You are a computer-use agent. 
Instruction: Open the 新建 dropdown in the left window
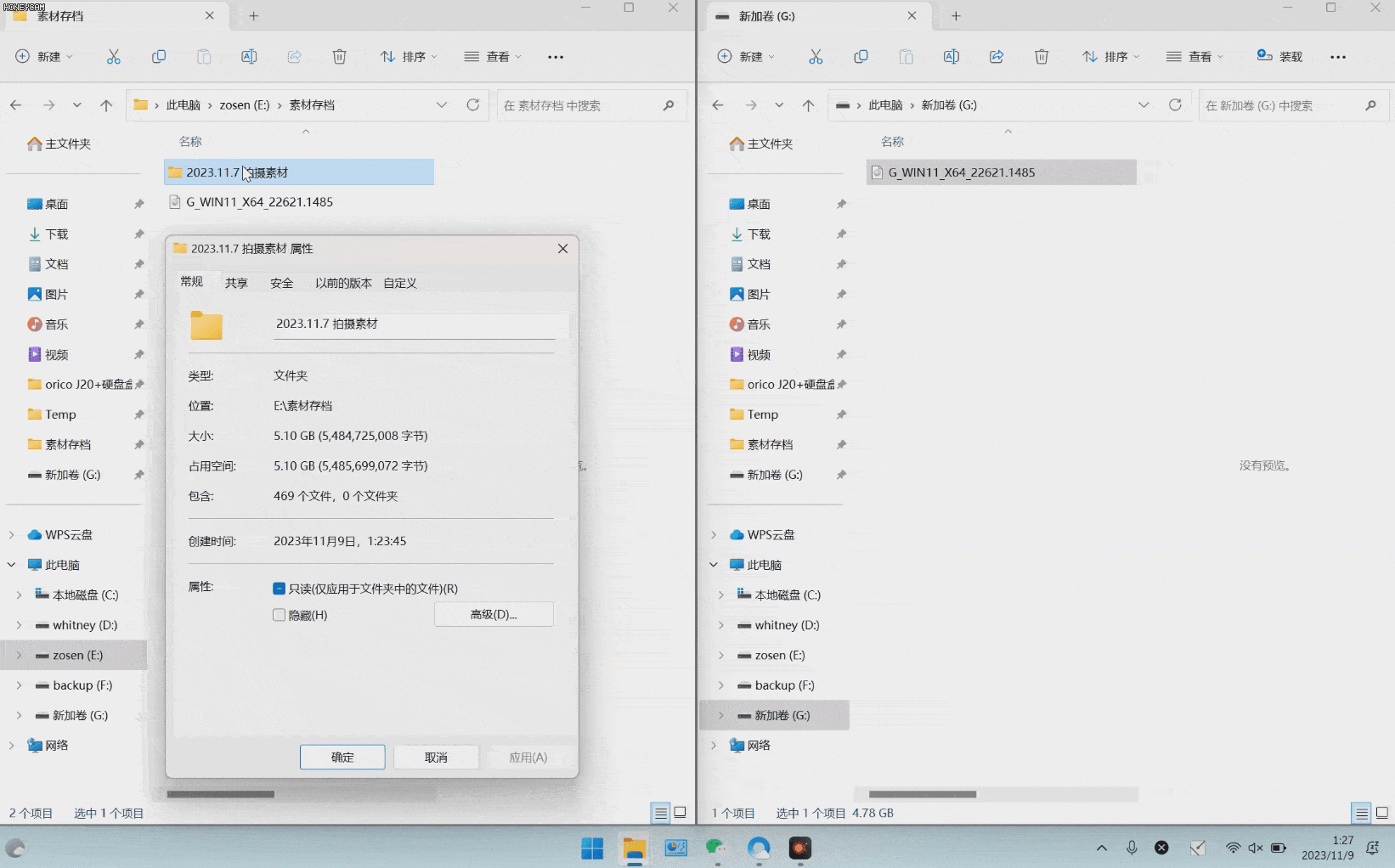tap(44, 57)
